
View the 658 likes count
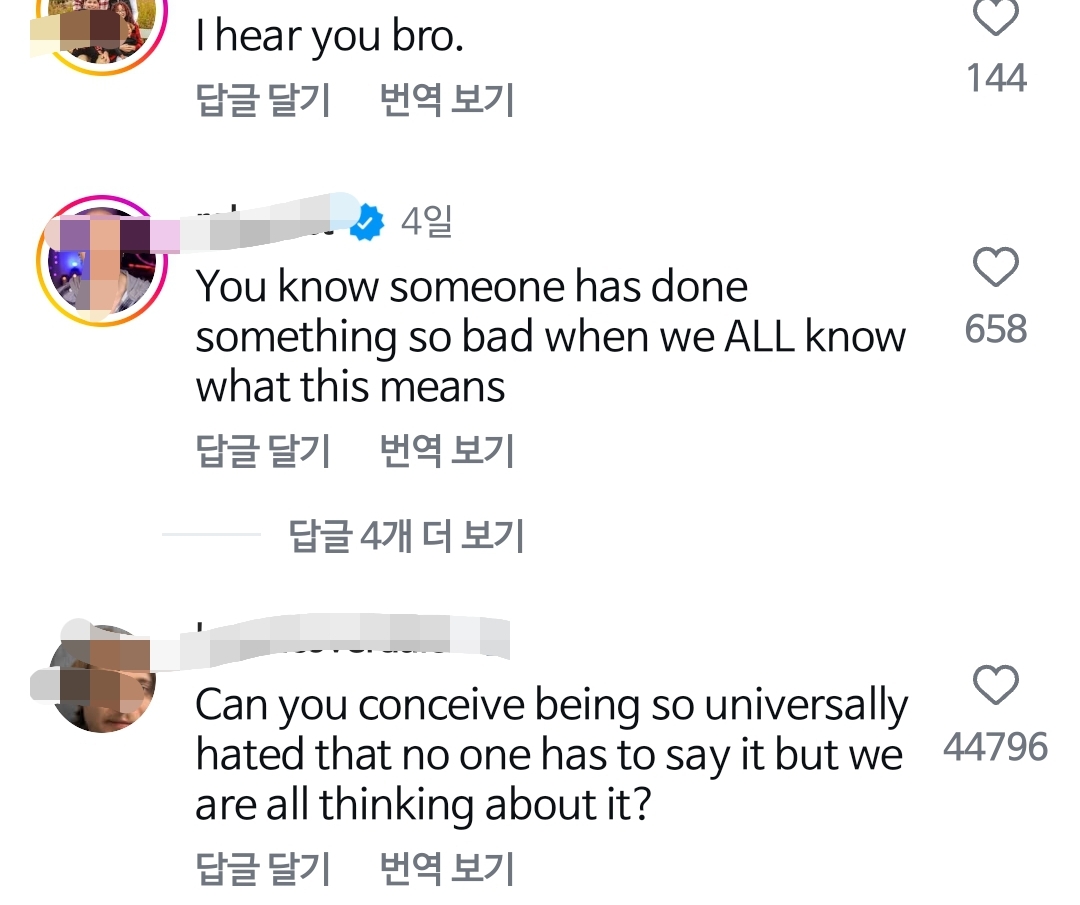click(996, 328)
